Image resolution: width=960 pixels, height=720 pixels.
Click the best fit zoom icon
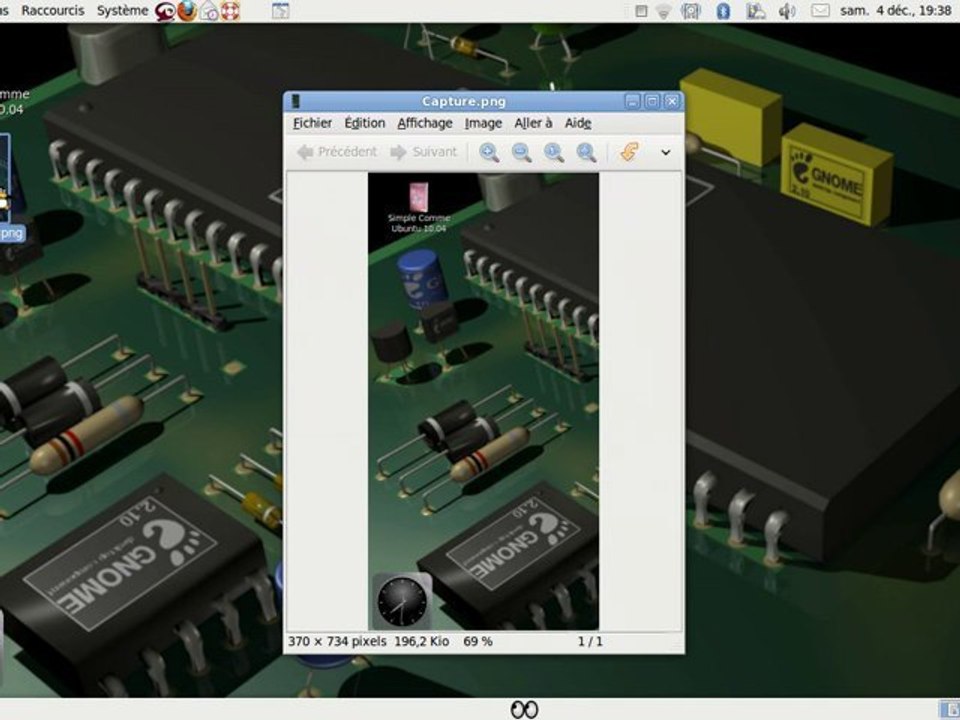click(x=586, y=152)
